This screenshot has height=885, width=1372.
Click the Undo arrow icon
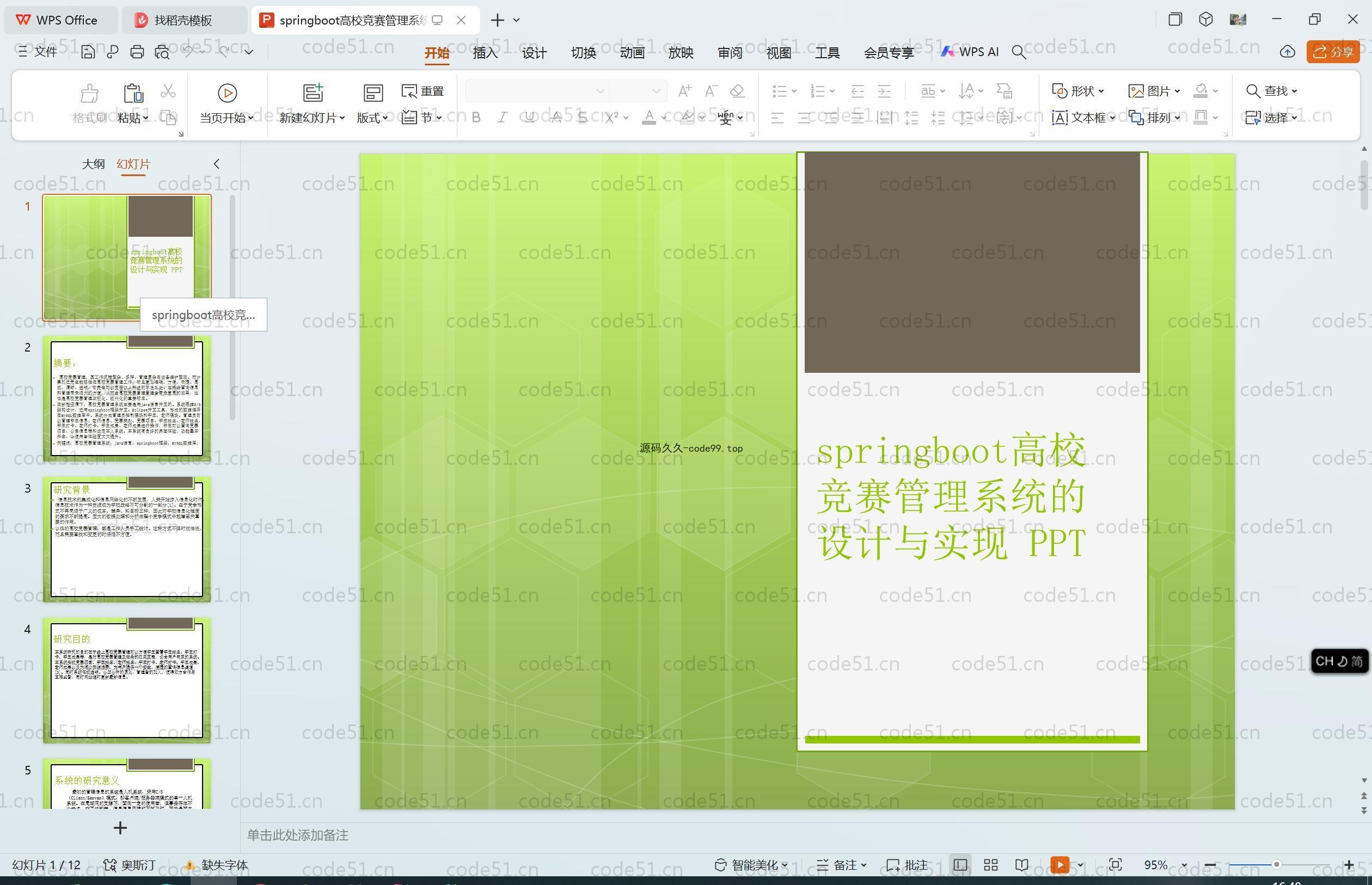tap(188, 52)
